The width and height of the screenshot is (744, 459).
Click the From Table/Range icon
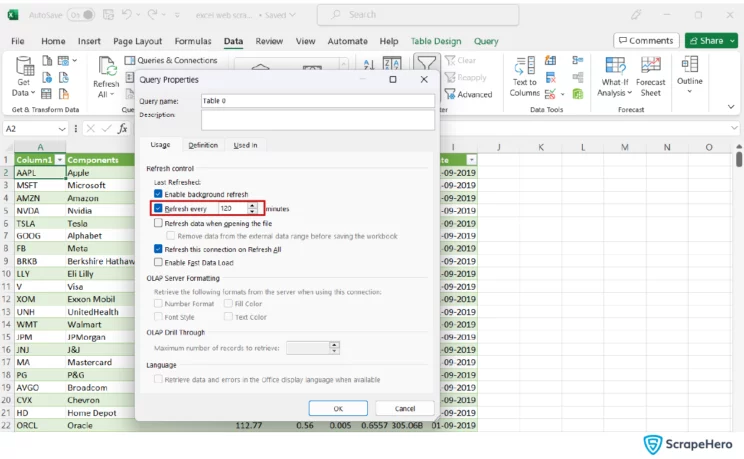[x=46, y=94]
